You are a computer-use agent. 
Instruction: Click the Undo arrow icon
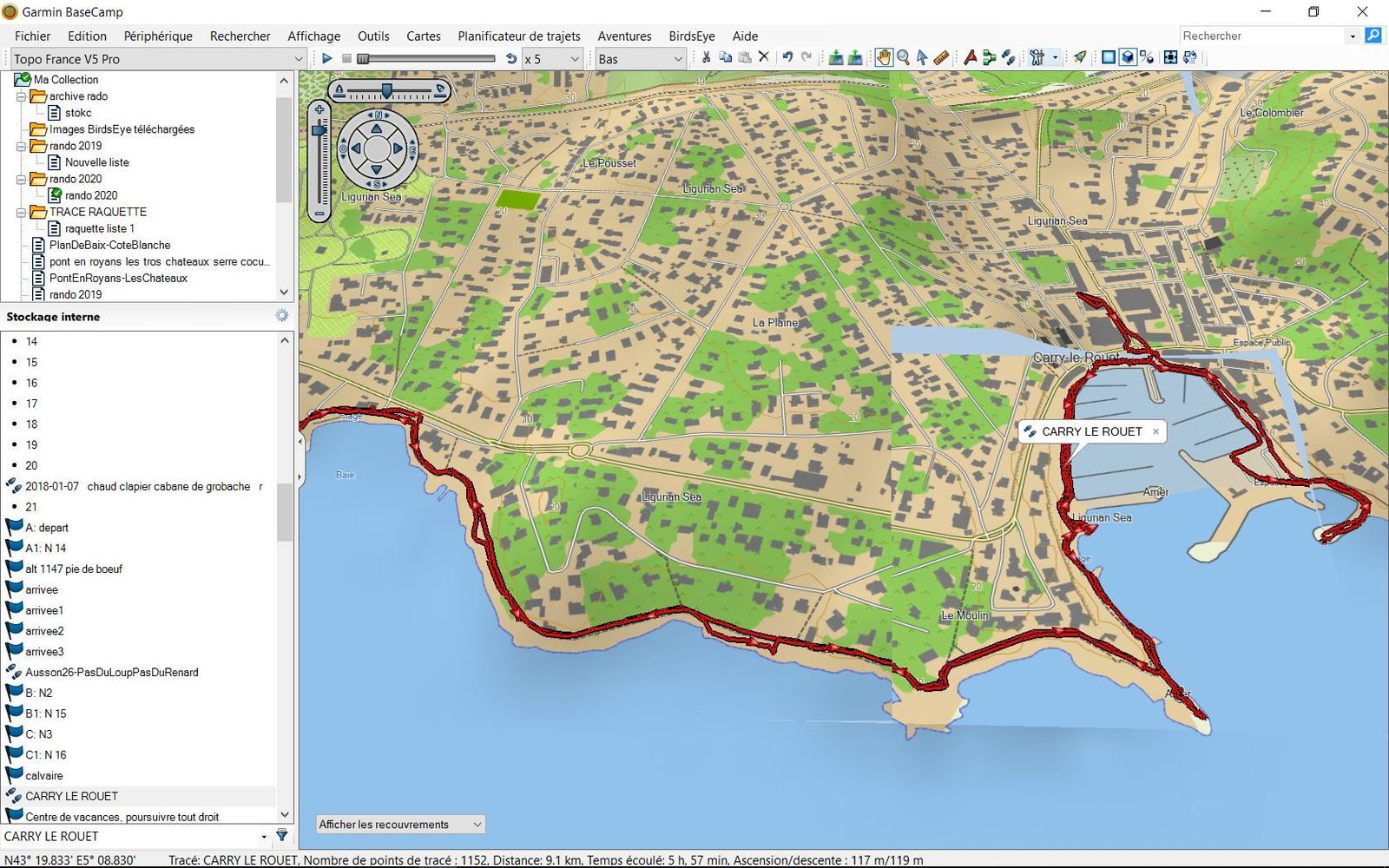pyautogui.click(x=787, y=57)
